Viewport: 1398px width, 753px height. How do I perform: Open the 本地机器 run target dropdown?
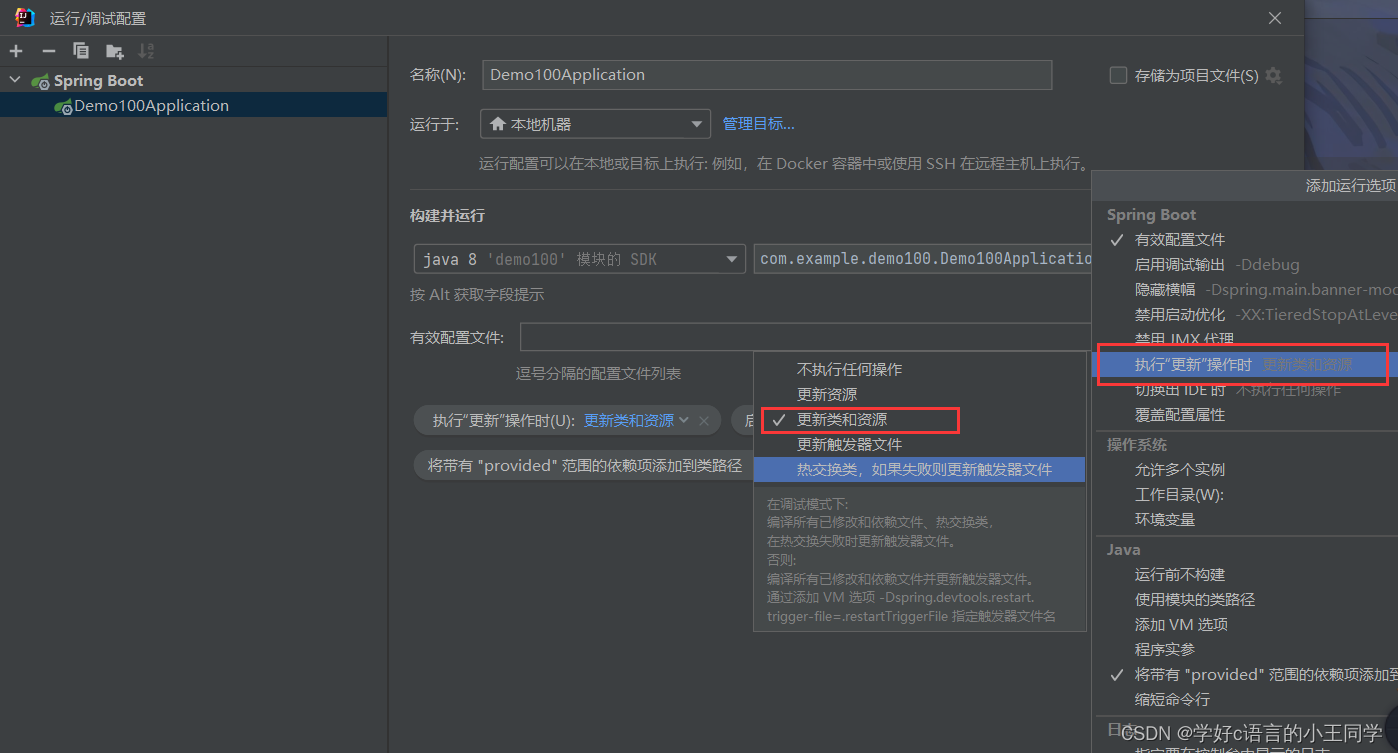tap(595, 124)
